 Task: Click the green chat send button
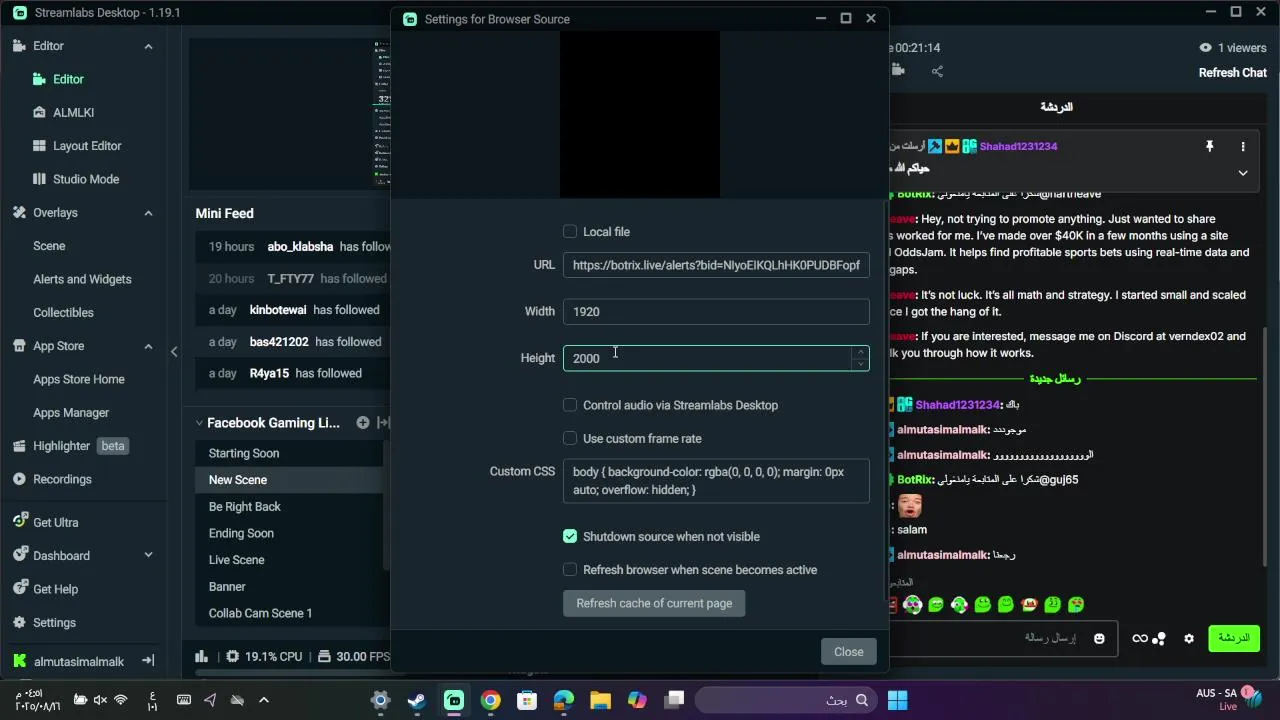pyautogui.click(x=1234, y=638)
